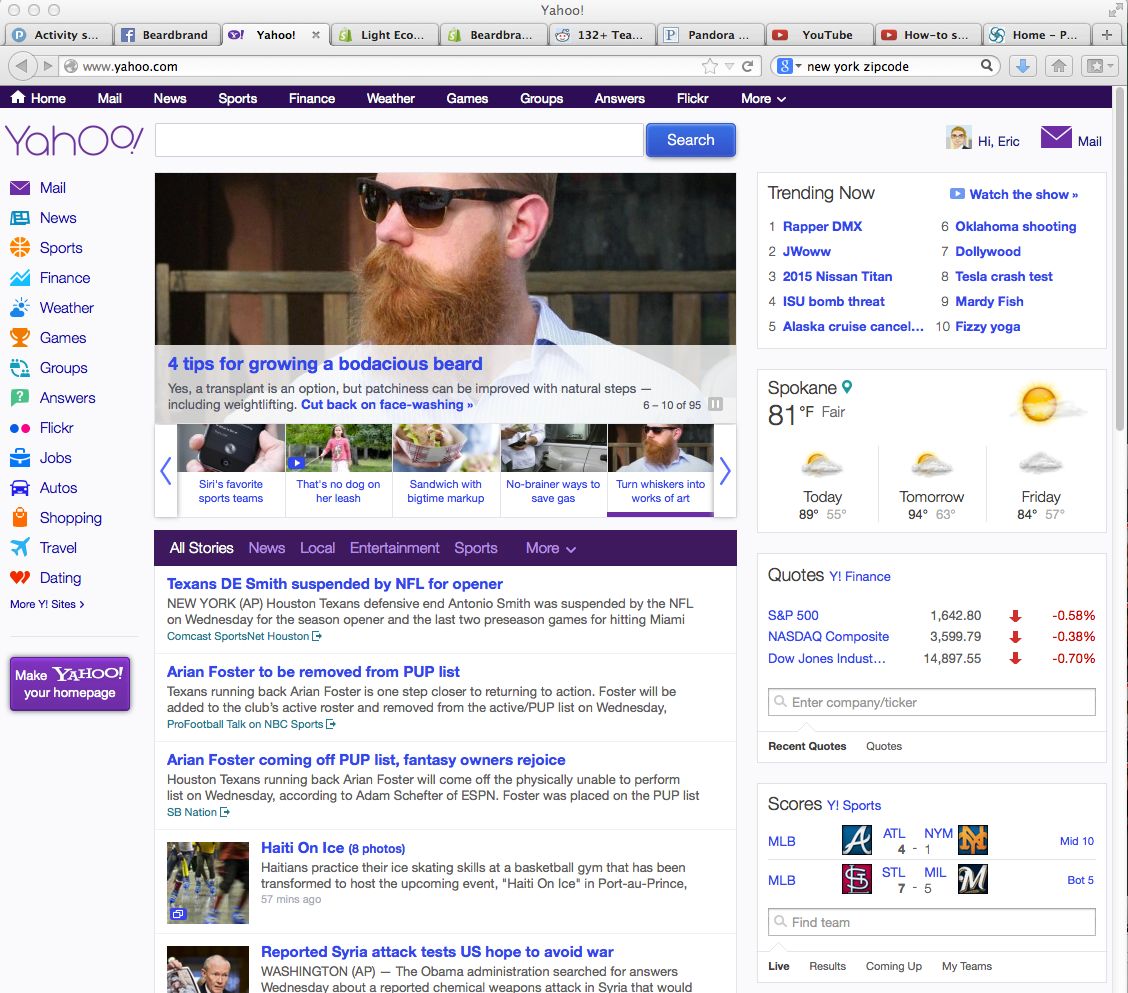1128x993 pixels.
Task: Select the Travel airplane icon in the sidebar
Action: click(x=22, y=547)
